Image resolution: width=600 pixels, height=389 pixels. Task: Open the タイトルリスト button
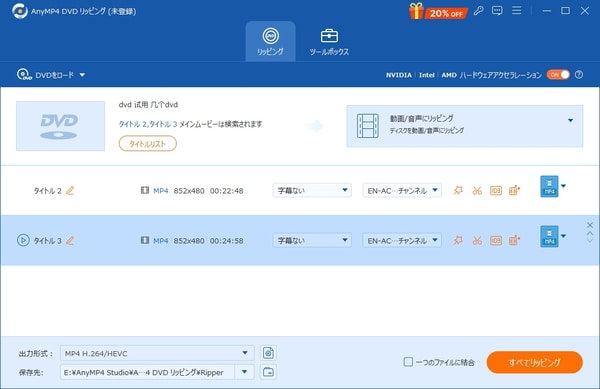point(148,143)
